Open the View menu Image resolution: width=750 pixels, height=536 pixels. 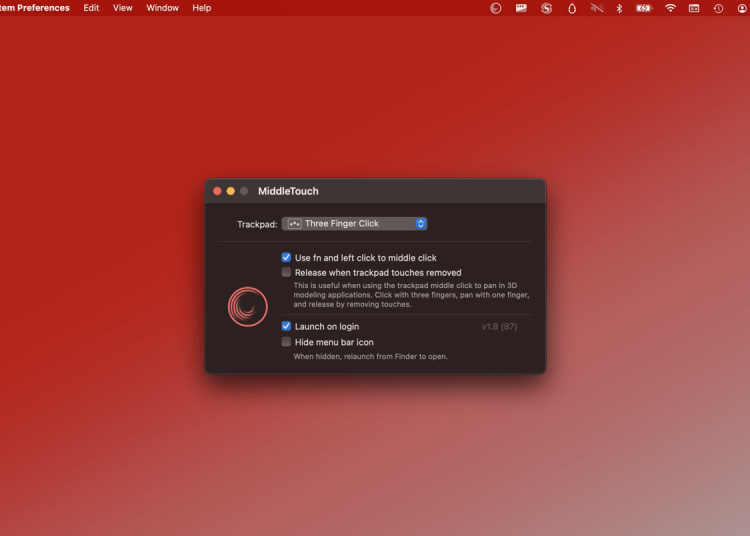click(122, 8)
